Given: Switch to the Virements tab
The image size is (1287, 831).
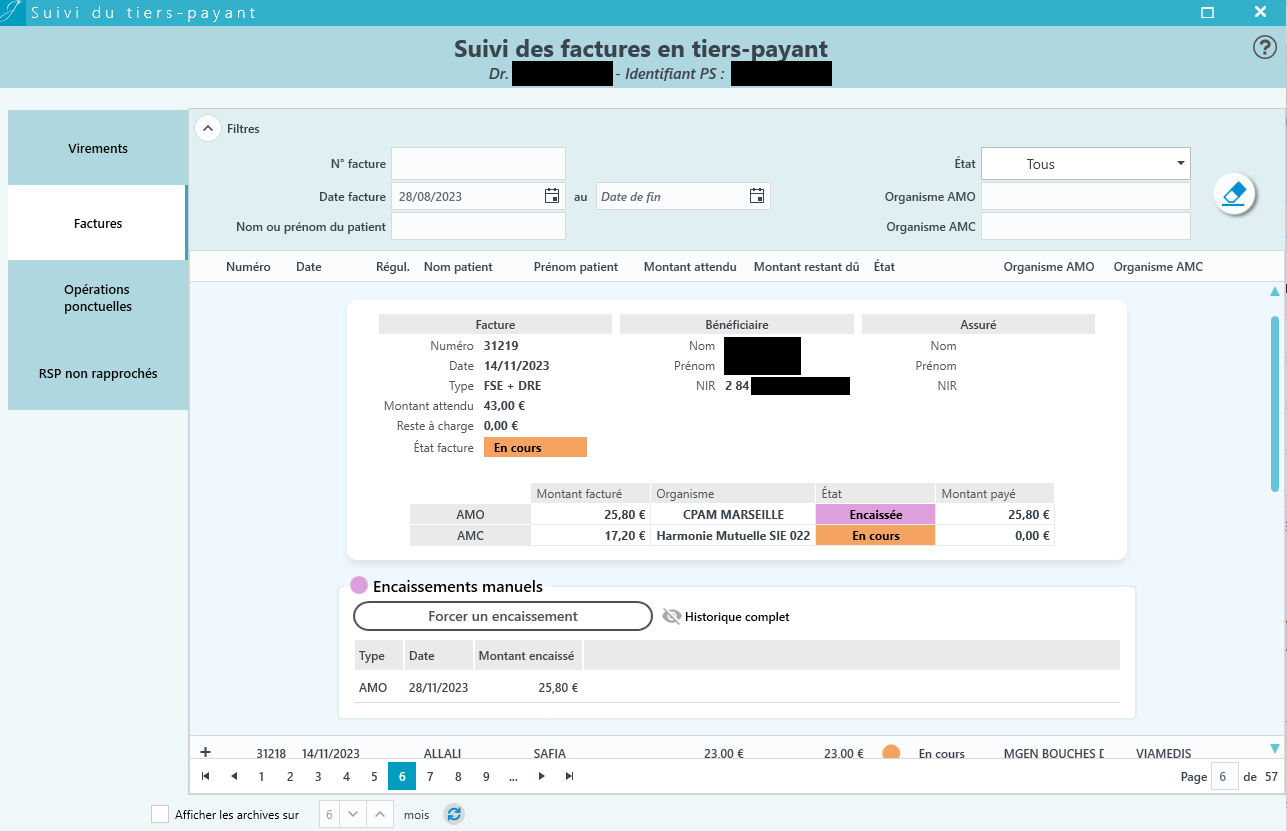Looking at the screenshot, I should tap(98, 148).
